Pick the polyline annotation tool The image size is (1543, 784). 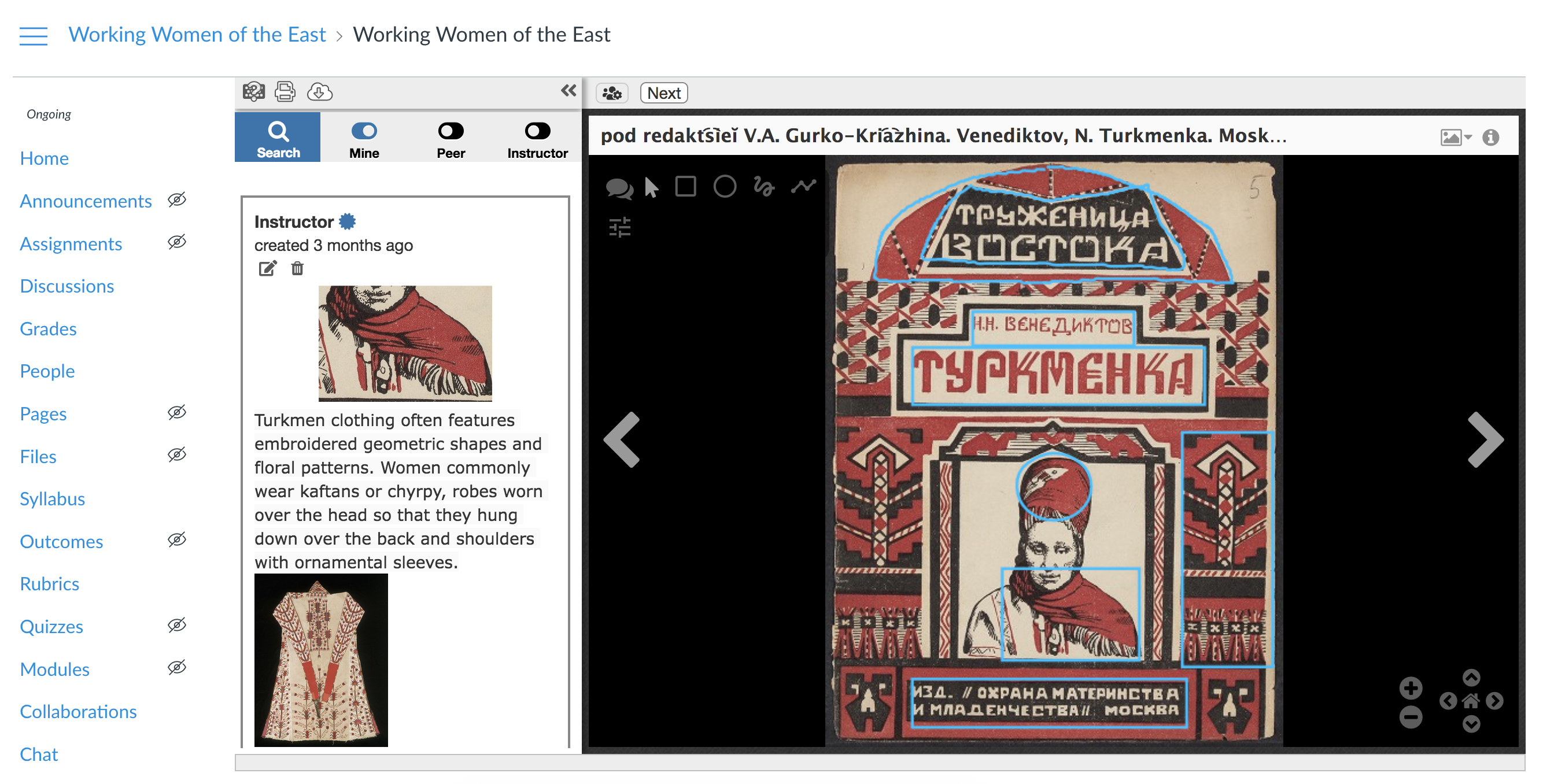point(803,186)
